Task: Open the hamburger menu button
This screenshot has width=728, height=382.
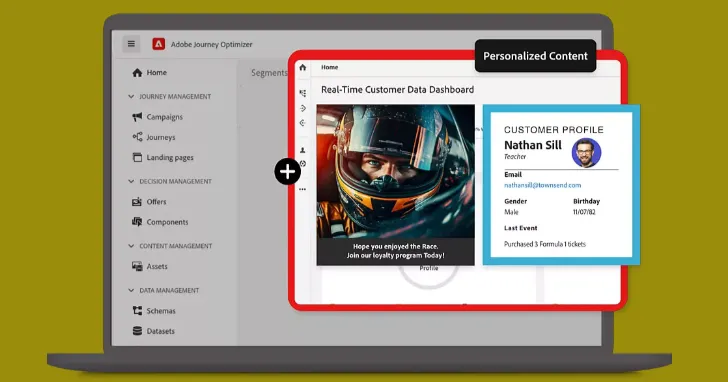Action: click(131, 44)
